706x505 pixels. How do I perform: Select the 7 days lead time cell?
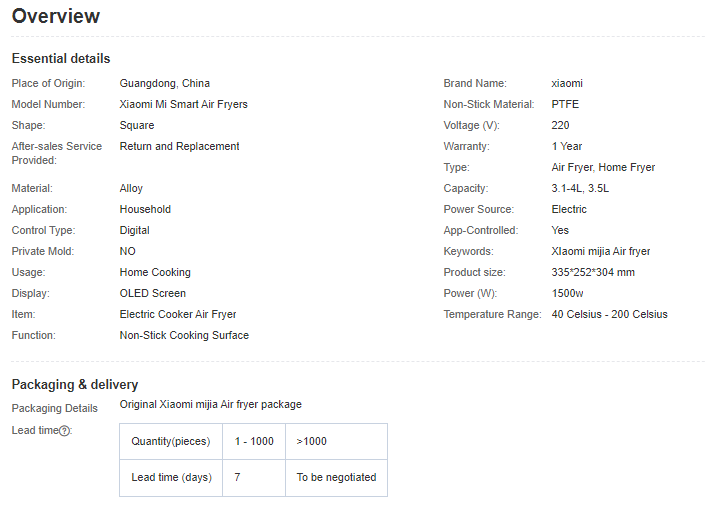(x=254, y=478)
